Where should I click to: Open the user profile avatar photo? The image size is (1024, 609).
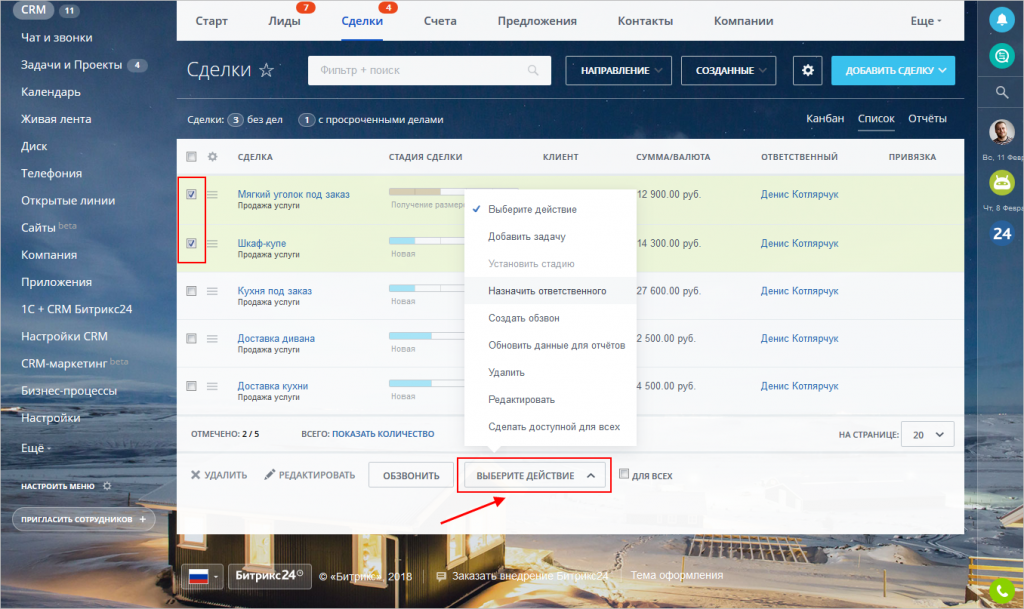[x=1001, y=133]
